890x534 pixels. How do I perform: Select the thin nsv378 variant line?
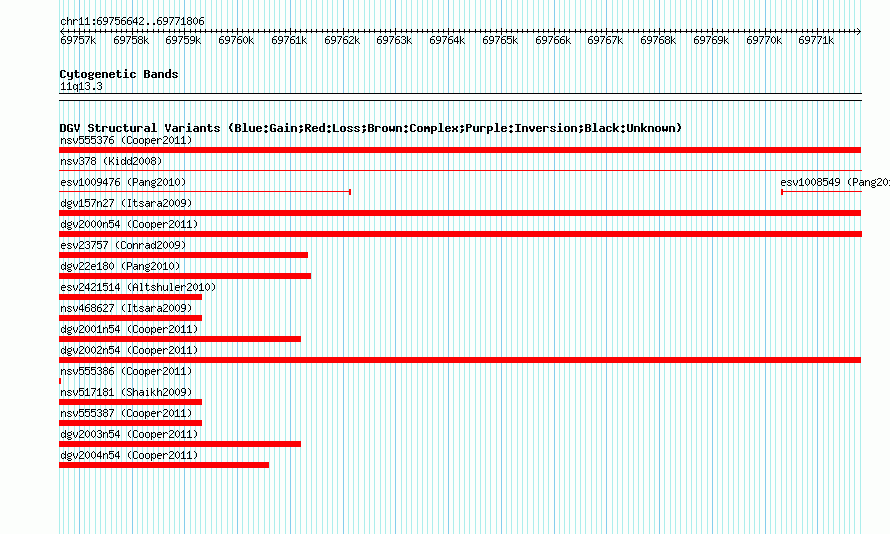pyautogui.click(x=460, y=170)
